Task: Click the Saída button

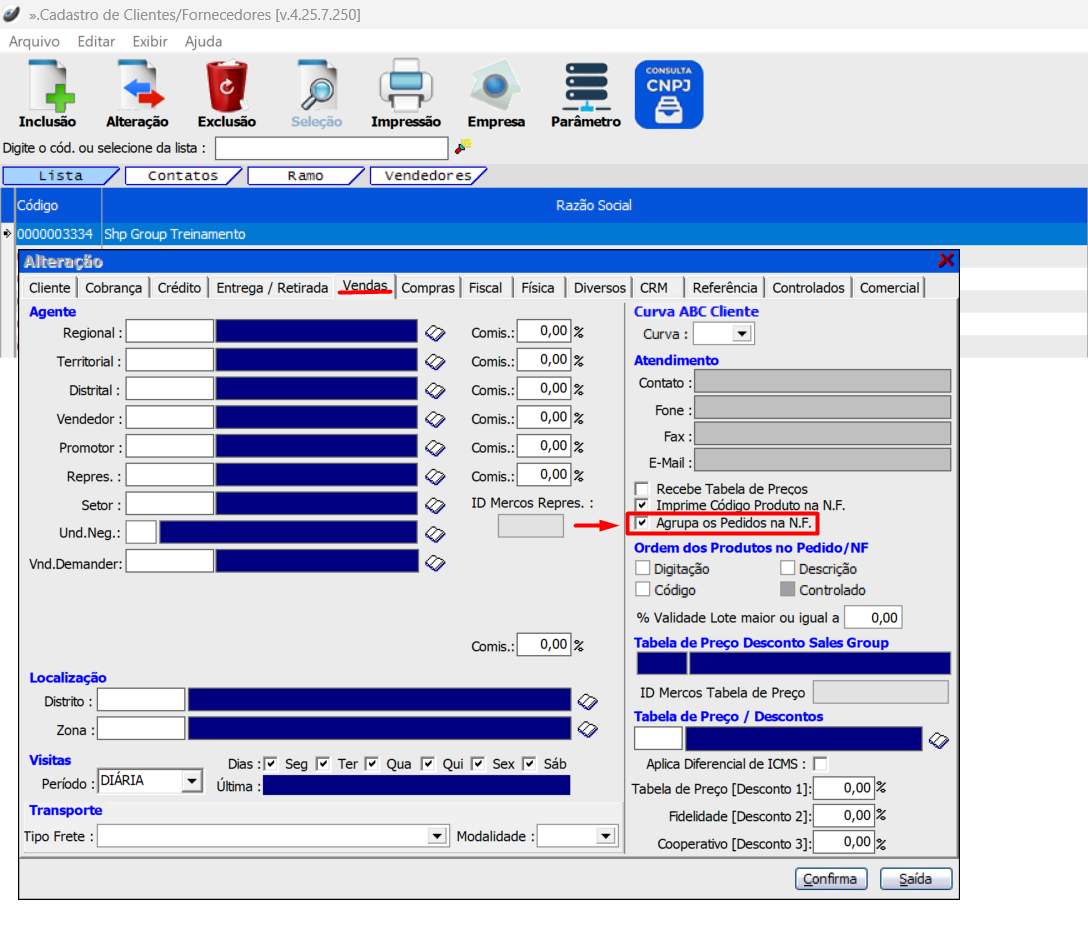Action: point(915,879)
